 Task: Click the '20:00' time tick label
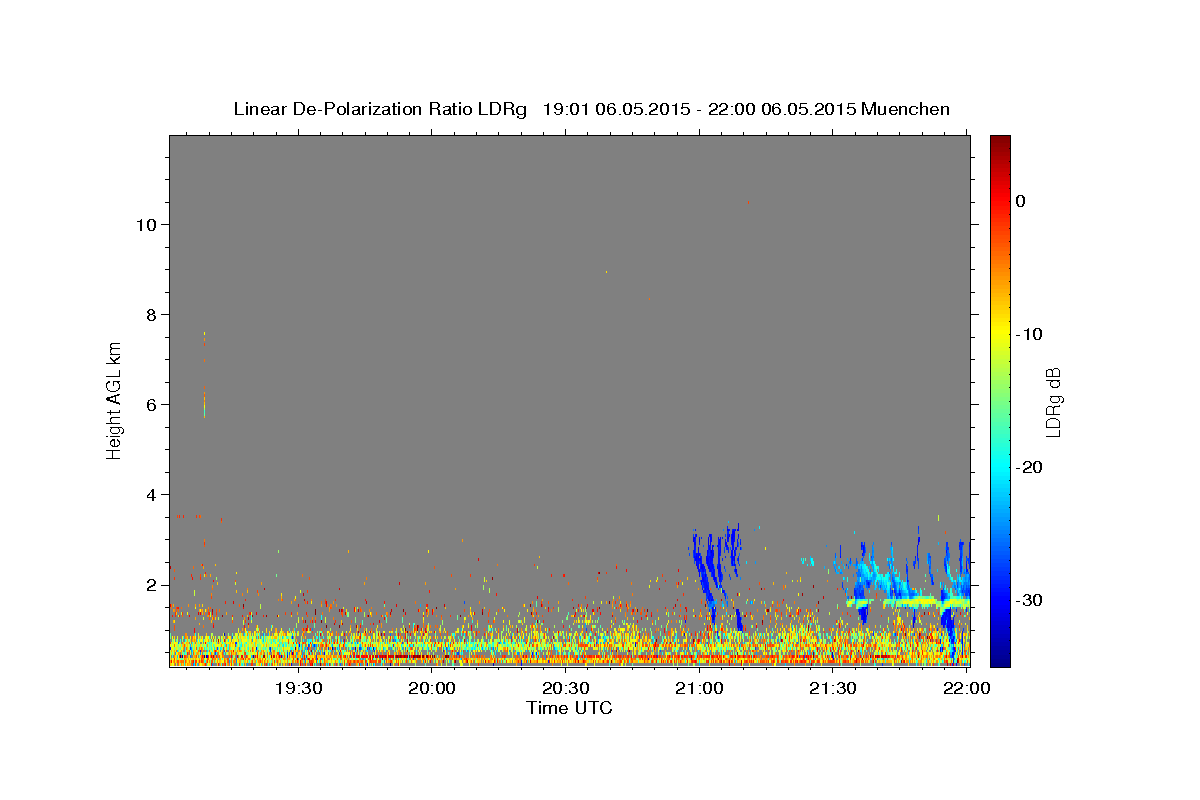pyautogui.click(x=432, y=688)
